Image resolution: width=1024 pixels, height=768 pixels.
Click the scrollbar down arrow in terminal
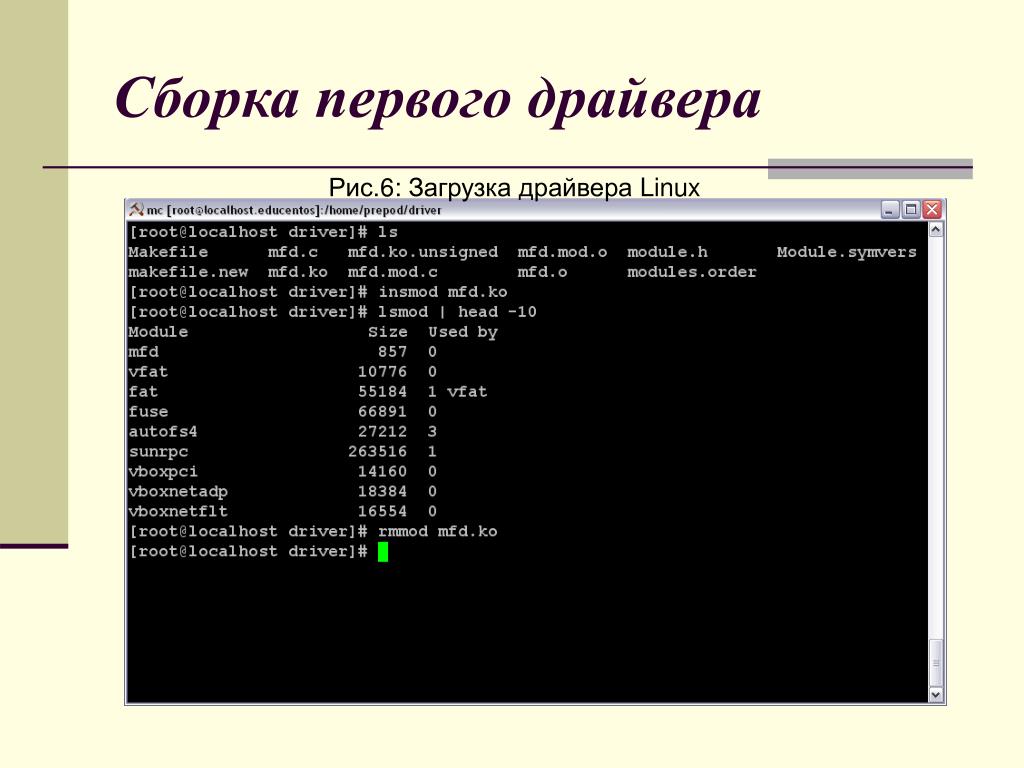coord(936,695)
